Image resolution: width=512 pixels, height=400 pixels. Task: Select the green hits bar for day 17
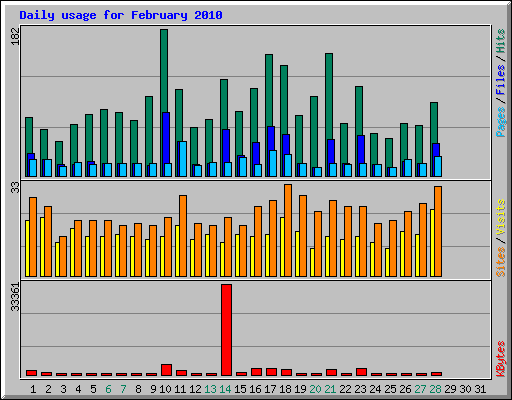pyautogui.click(x=269, y=90)
